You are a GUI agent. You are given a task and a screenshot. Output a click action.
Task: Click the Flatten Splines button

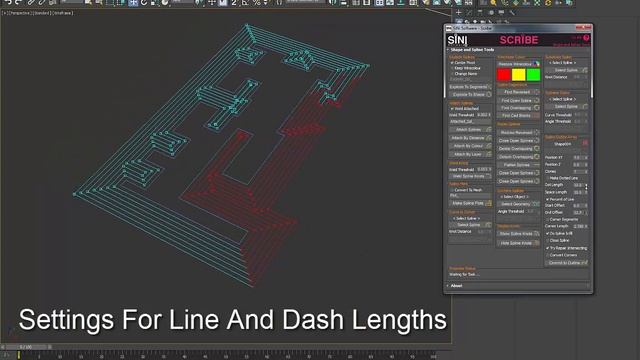point(518,165)
